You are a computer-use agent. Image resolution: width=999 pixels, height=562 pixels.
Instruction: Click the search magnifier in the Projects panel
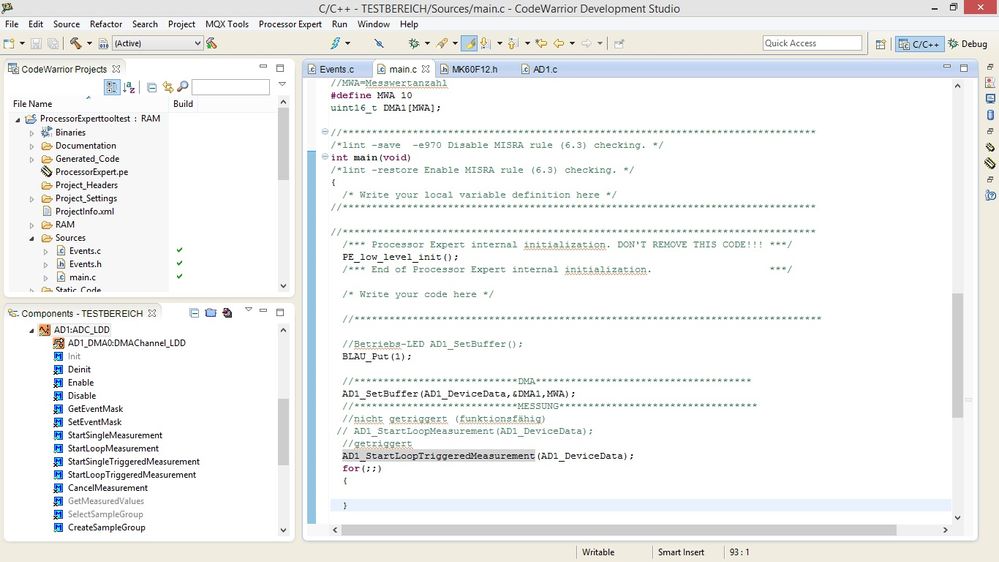click(x=183, y=88)
